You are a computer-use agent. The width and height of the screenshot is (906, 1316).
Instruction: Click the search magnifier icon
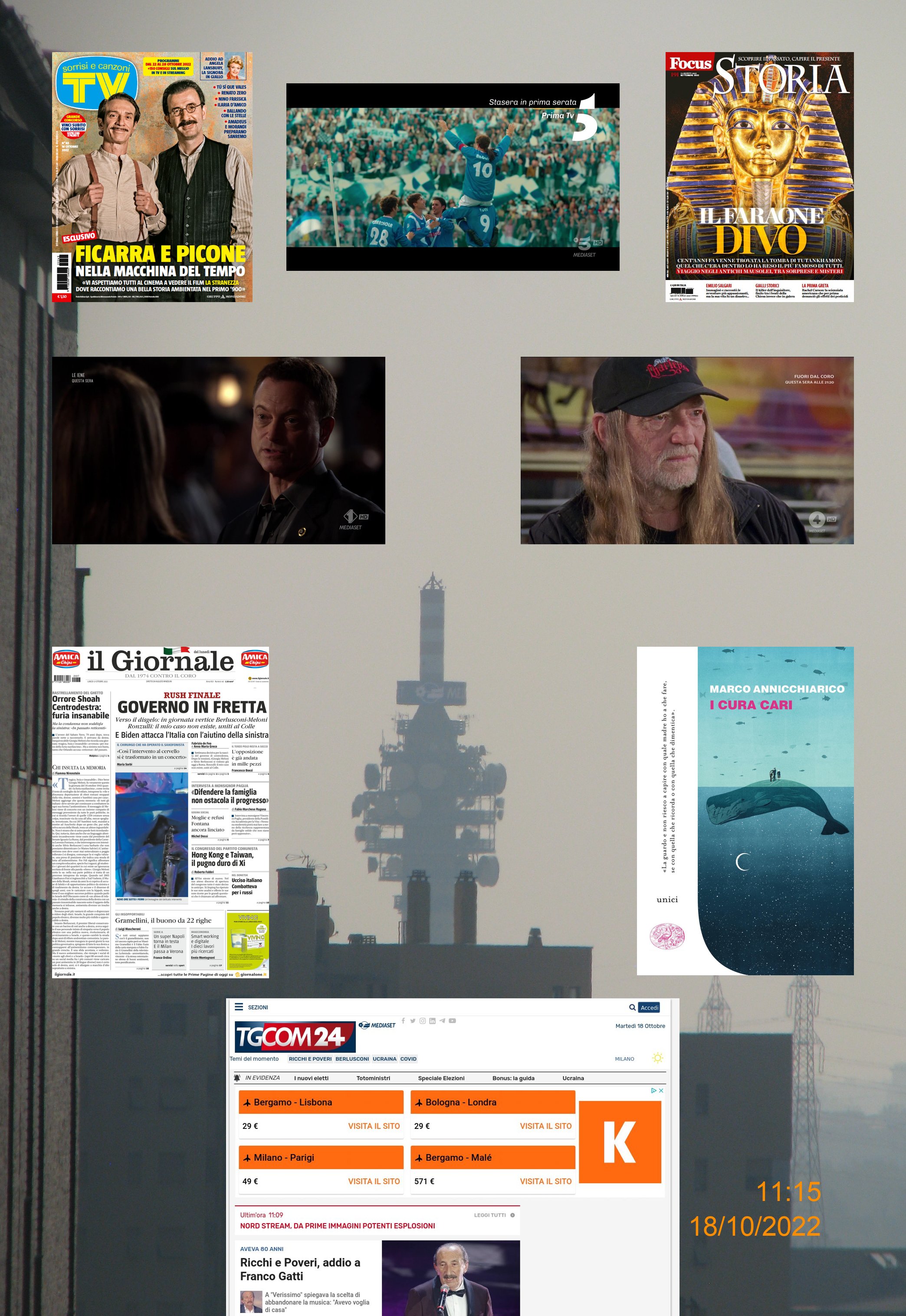632,1007
